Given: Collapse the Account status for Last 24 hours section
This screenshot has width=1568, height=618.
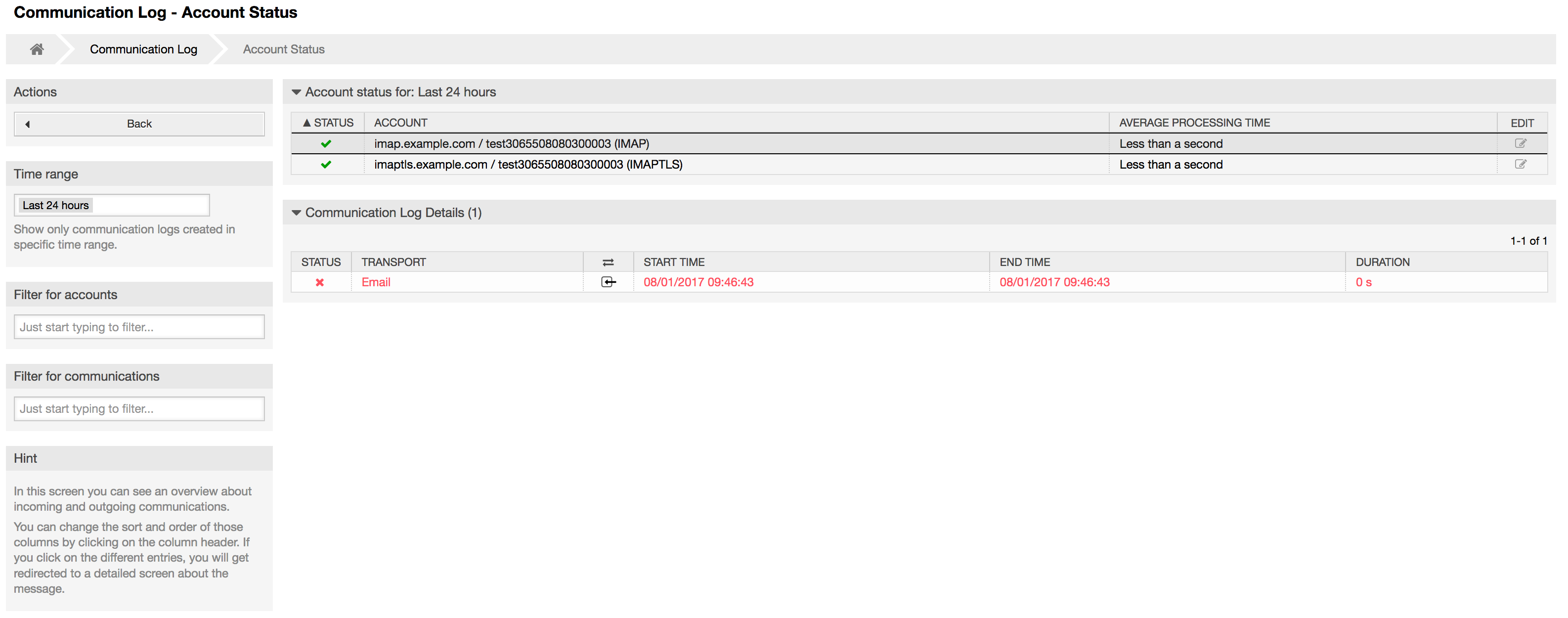Looking at the screenshot, I should (x=297, y=92).
